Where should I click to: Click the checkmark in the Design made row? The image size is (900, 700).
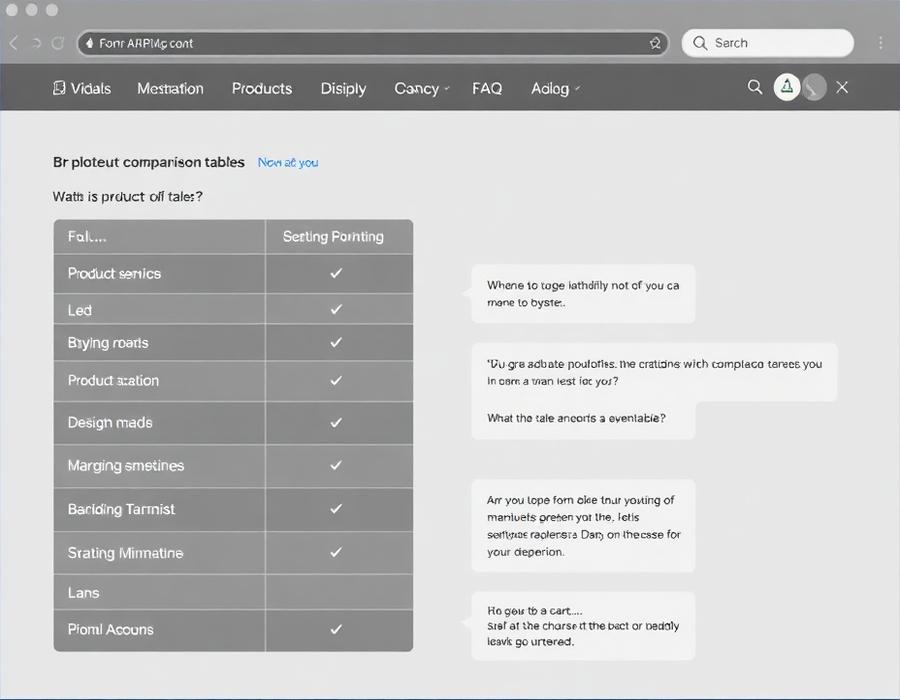point(336,423)
